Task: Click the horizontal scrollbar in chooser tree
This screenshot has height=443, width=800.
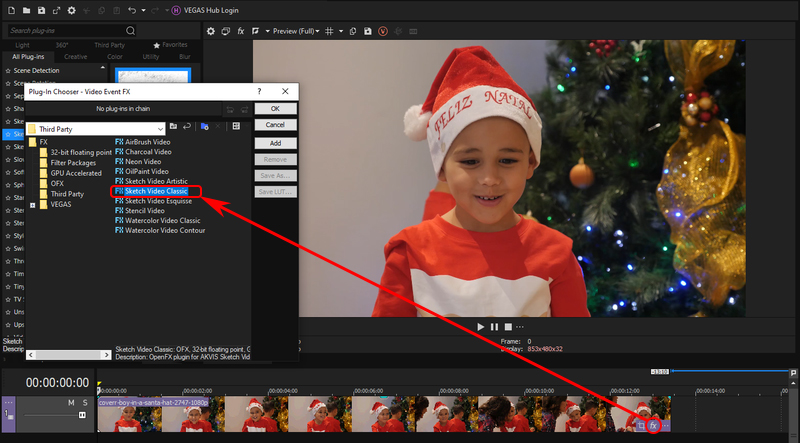Action: (68, 355)
